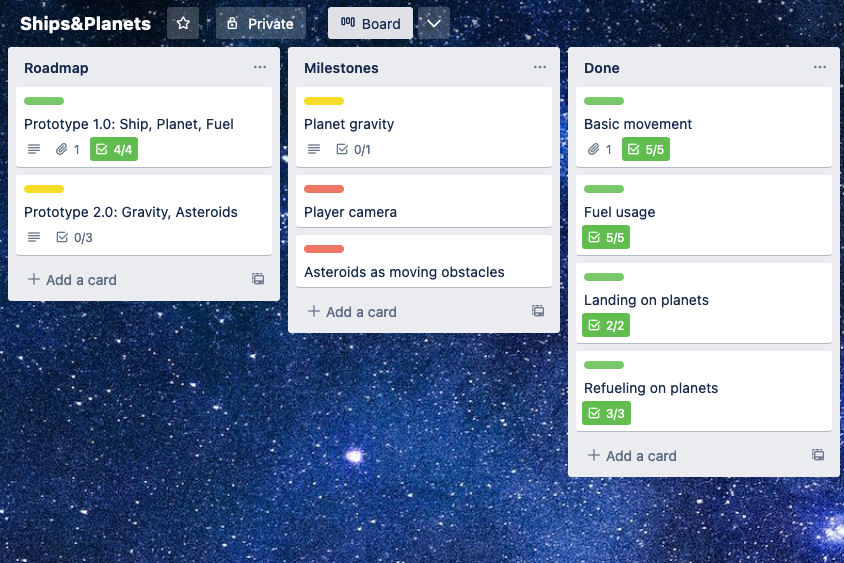This screenshot has height=563, width=844.
Task: Add a card to the Milestones list
Action: point(352,312)
